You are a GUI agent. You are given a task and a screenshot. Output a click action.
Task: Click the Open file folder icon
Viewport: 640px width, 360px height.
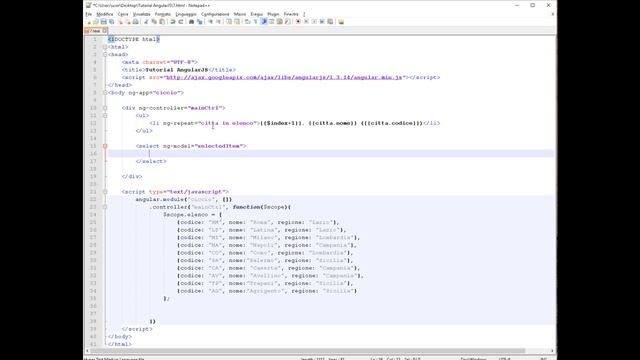coord(96,22)
